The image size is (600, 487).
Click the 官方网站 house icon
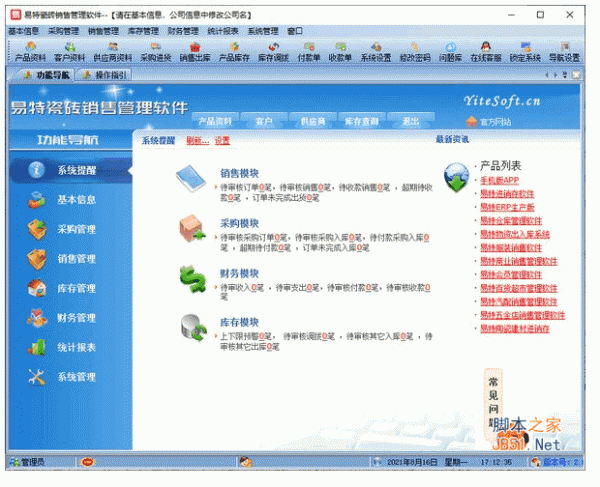tap(471, 122)
